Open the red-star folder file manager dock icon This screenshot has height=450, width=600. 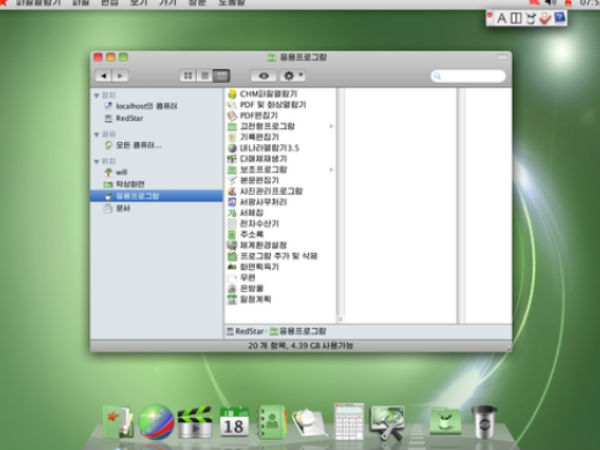click(118, 422)
